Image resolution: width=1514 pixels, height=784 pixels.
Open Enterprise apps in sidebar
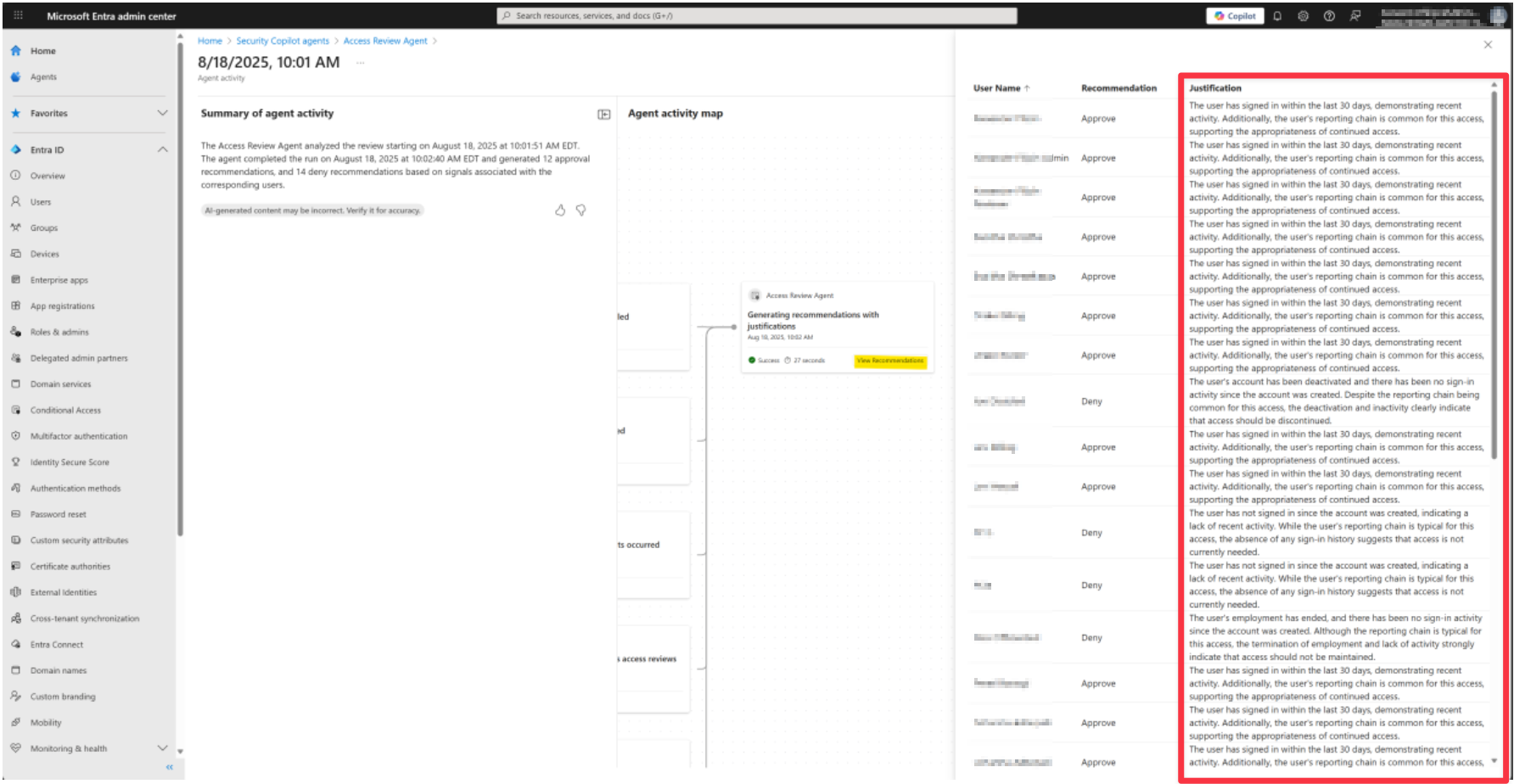[59, 280]
